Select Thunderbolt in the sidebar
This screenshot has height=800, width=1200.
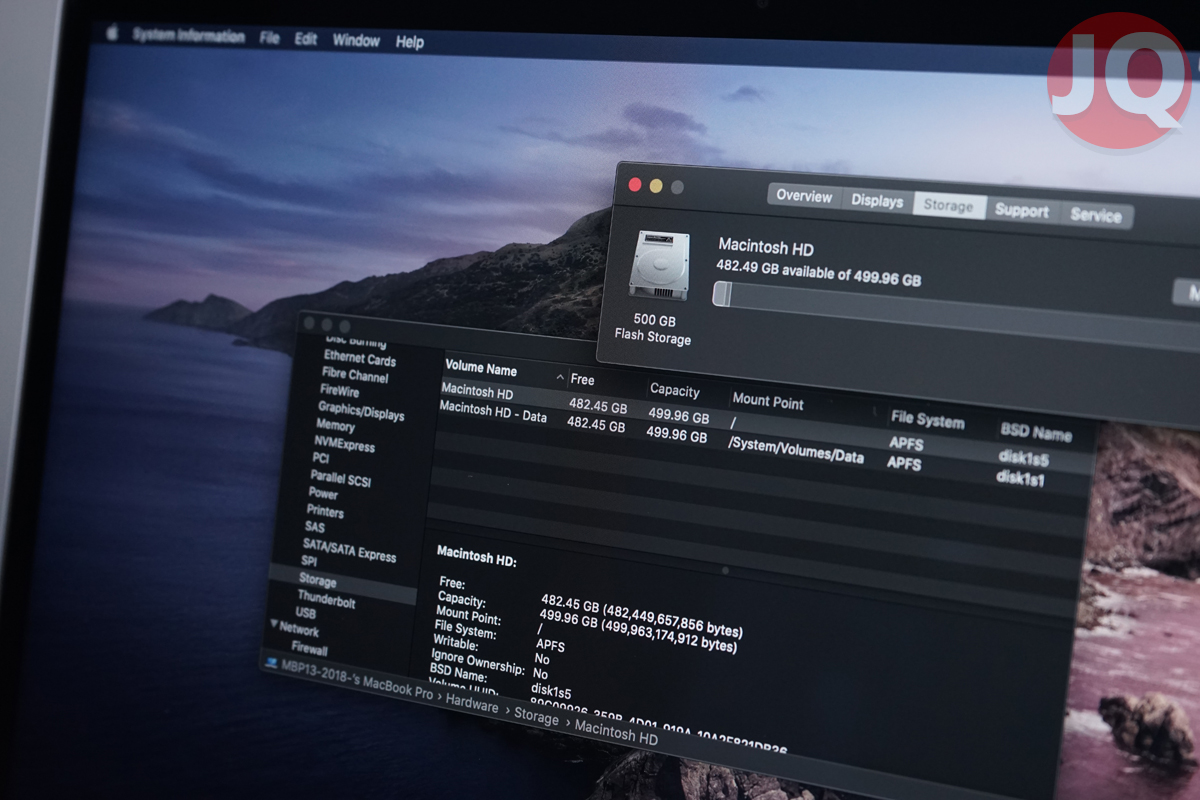click(326, 600)
